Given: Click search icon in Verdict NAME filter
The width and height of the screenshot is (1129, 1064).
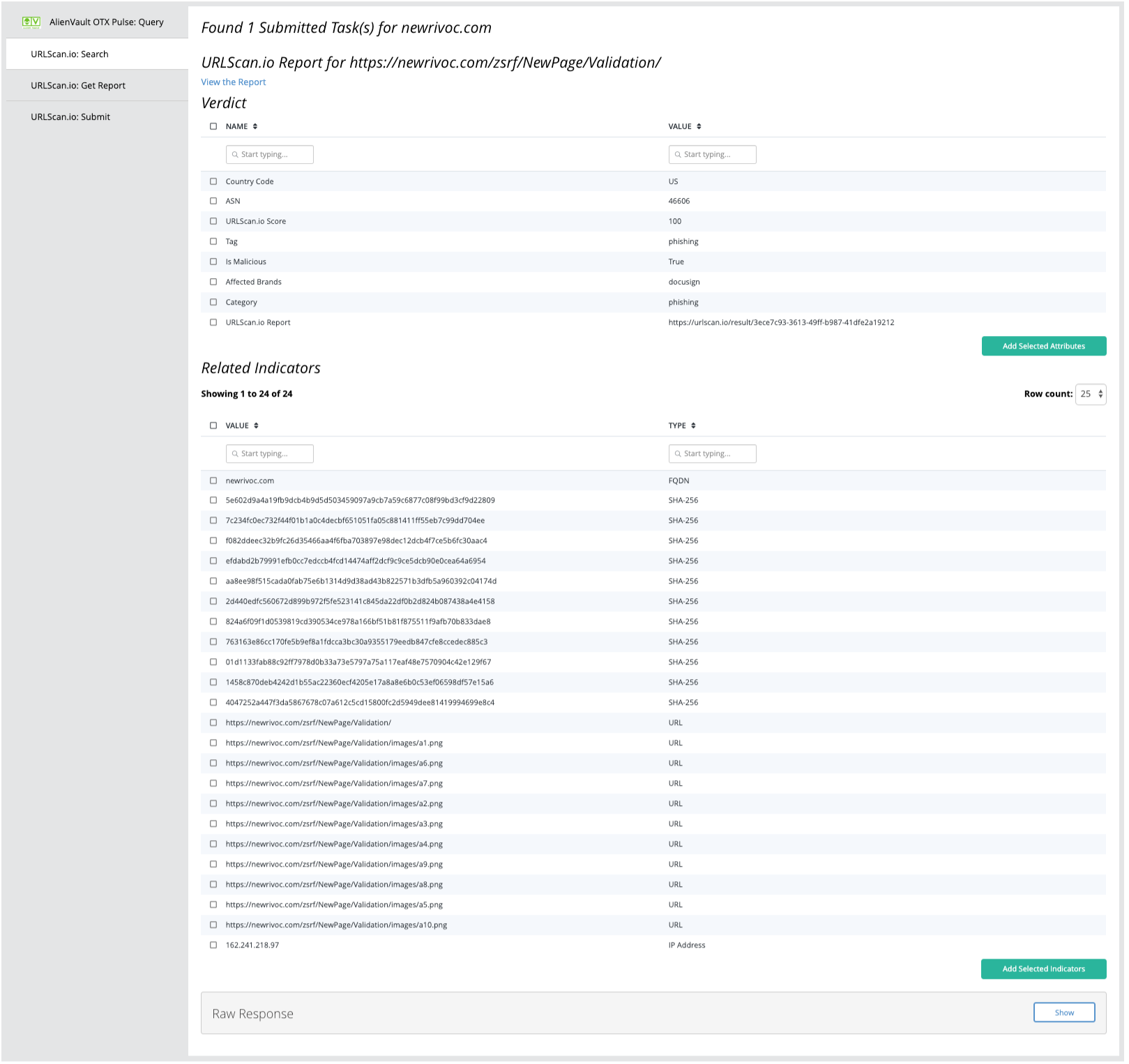Looking at the screenshot, I should tap(235, 155).
